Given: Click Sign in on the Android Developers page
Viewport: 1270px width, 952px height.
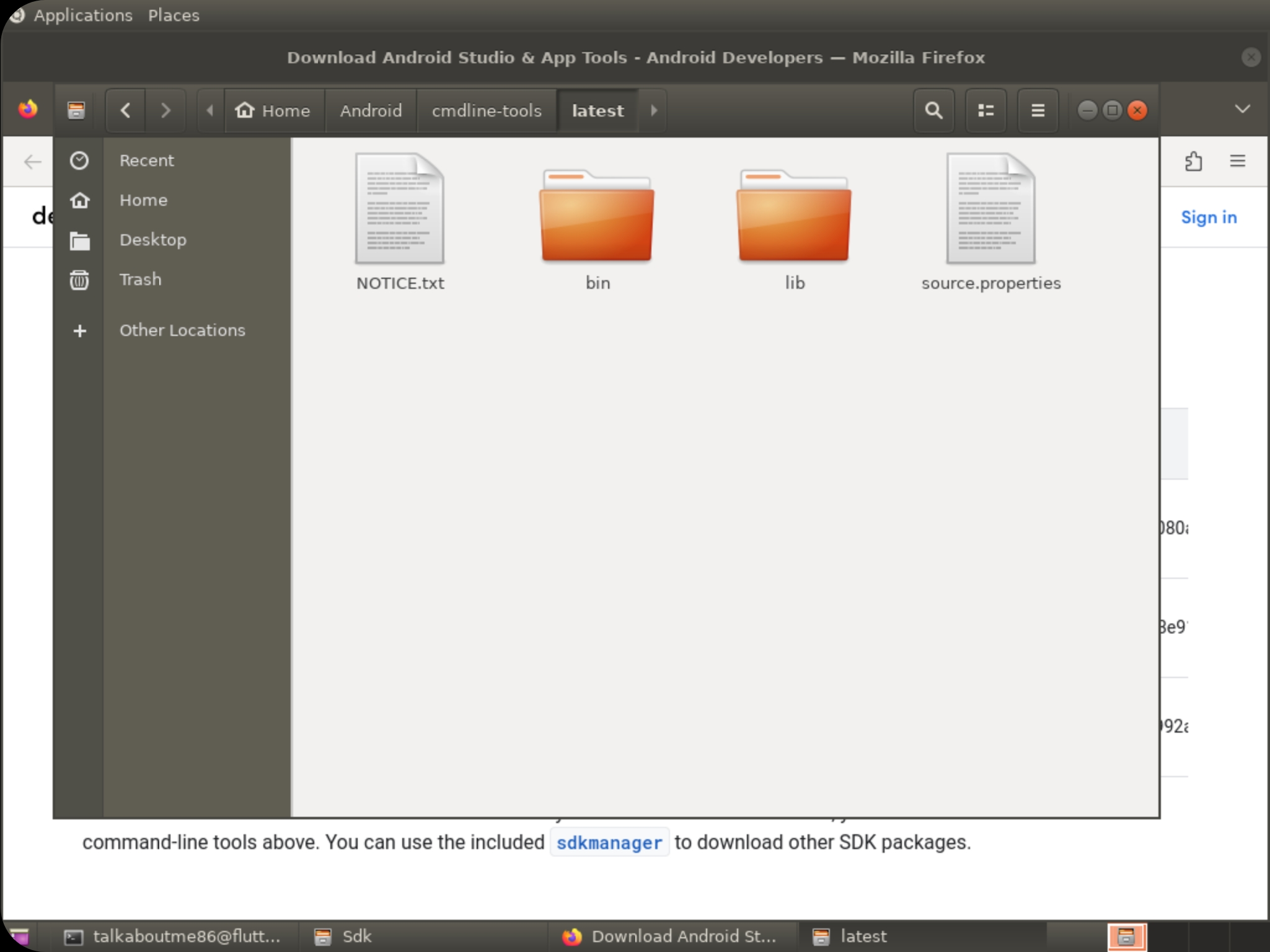Looking at the screenshot, I should pyautogui.click(x=1209, y=218).
